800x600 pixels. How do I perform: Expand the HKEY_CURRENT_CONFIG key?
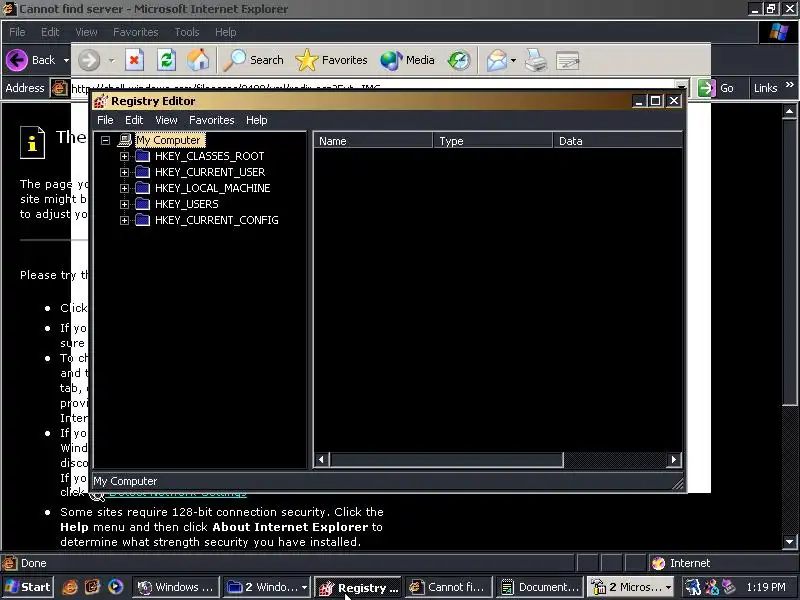pos(124,220)
